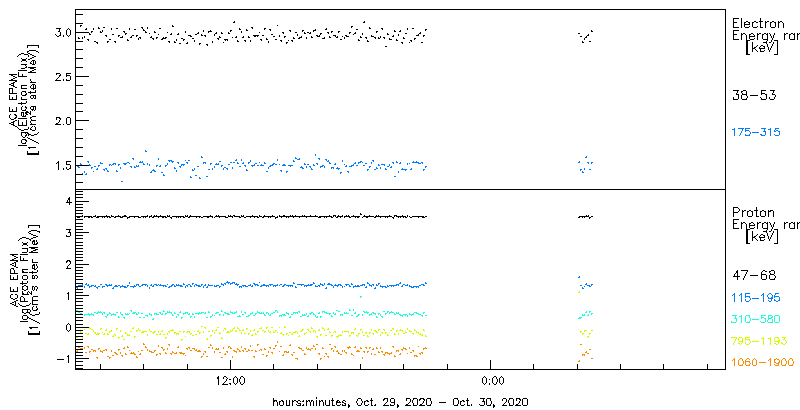Click the 4 tick label on proton axis
This screenshot has height=410, width=800.
click(66, 201)
